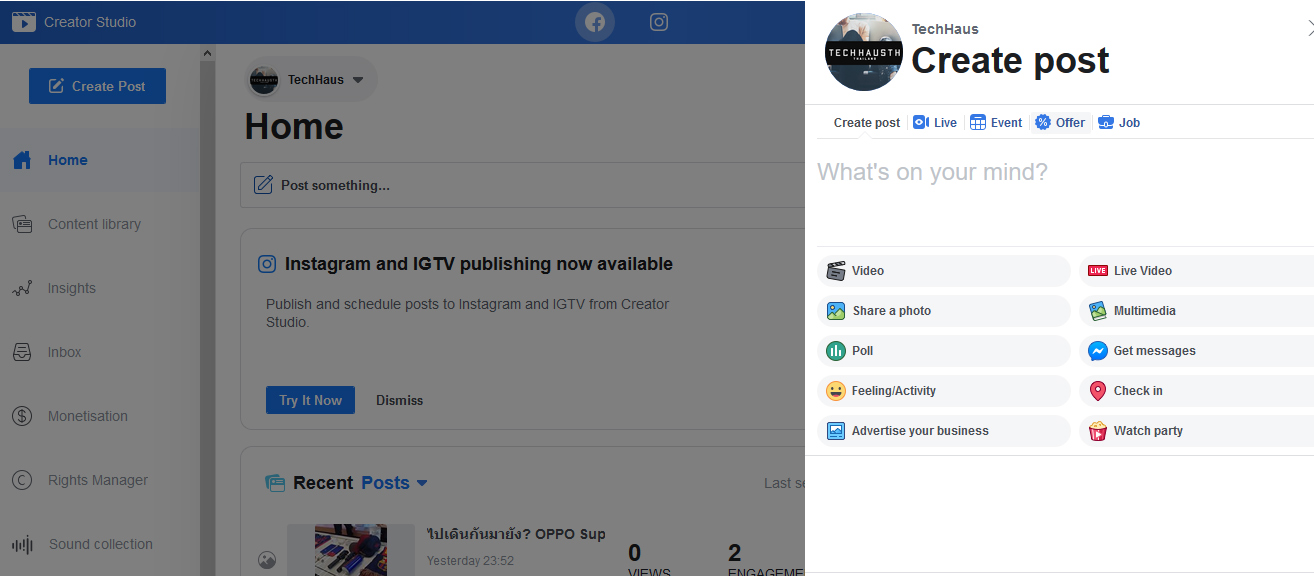Start a Live Video post
This screenshot has height=576, width=1314.
[x=1195, y=271]
